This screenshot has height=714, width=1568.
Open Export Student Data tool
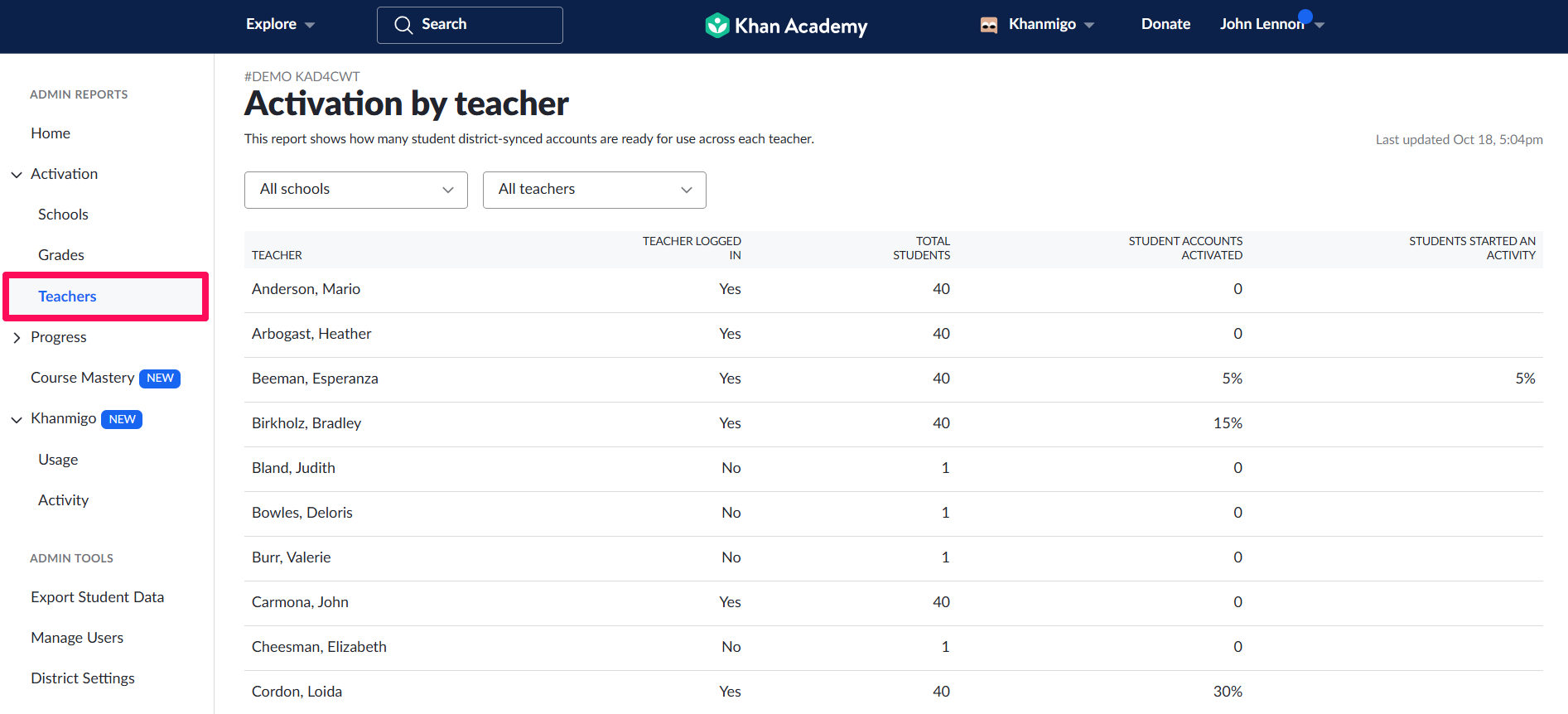(98, 597)
